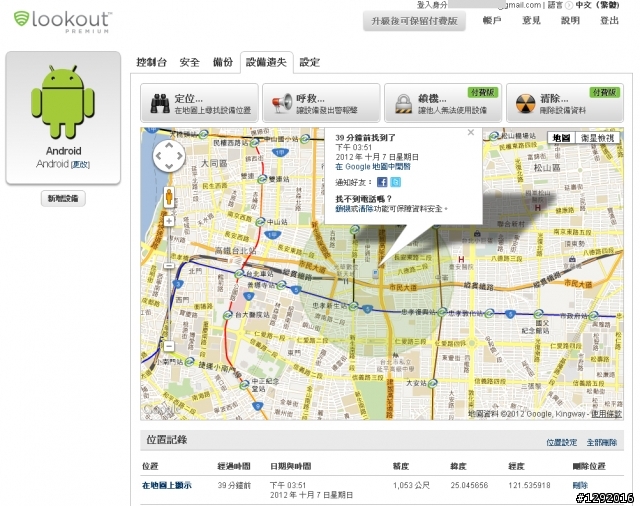The width and height of the screenshot is (640, 506).
Task: Click the Lookout Premium logo
Action: pos(62,22)
